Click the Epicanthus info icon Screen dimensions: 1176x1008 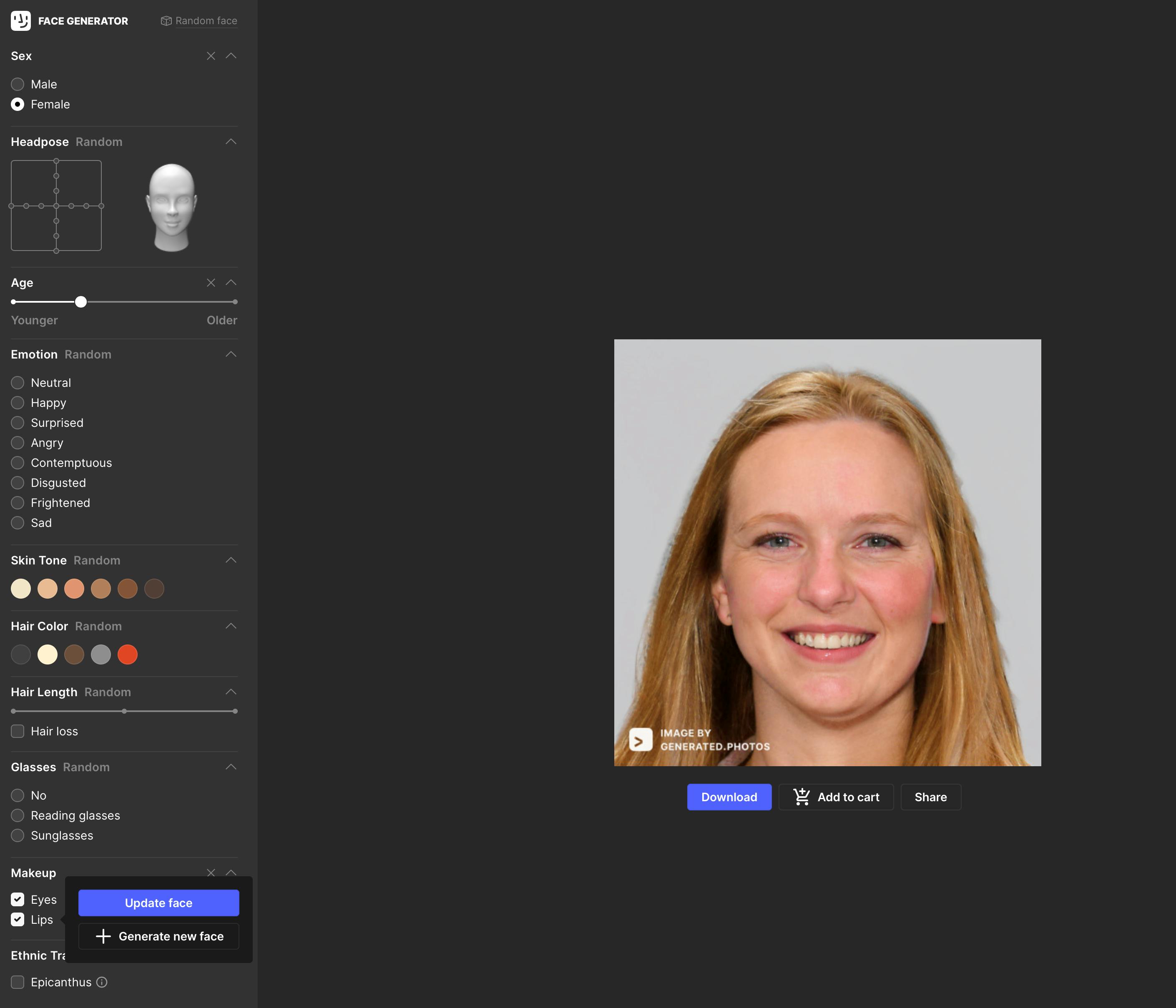click(x=102, y=982)
